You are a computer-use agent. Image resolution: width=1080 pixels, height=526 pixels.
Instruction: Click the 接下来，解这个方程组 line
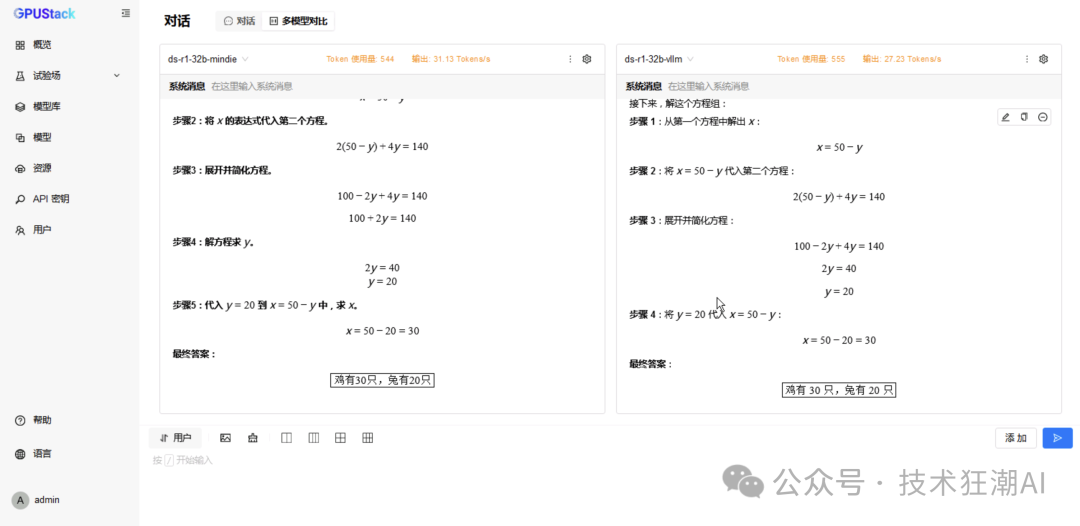pyautogui.click(x=678, y=104)
